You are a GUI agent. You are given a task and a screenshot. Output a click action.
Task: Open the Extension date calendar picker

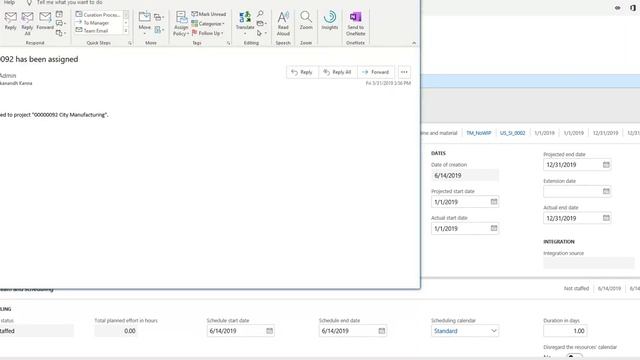[x=606, y=191]
